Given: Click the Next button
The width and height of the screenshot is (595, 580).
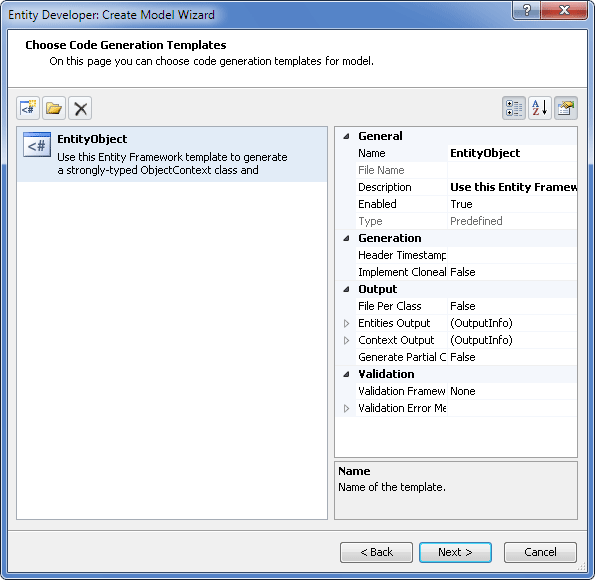Looking at the screenshot, I should click(x=455, y=552).
